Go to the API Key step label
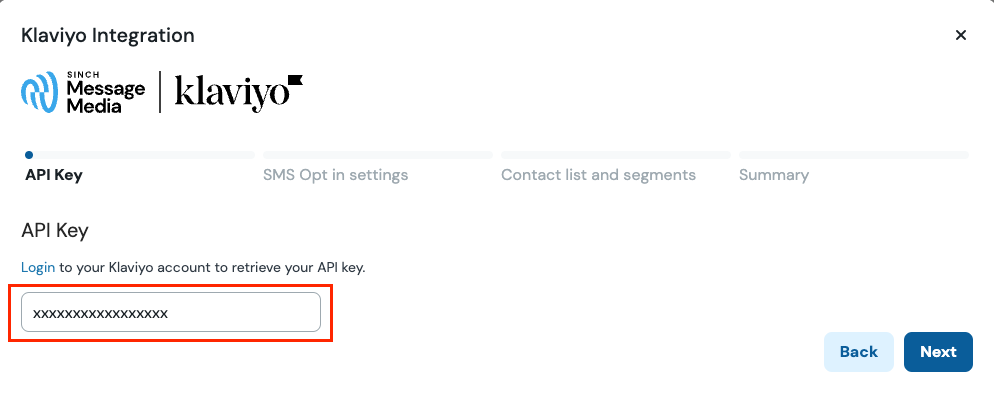 click(x=54, y=175)
